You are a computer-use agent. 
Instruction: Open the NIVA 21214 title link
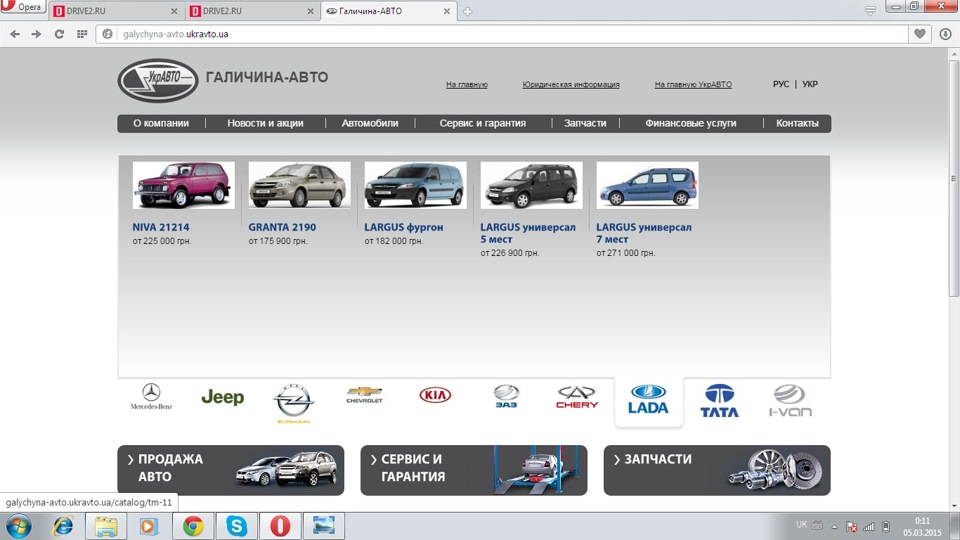click(161, 227)
